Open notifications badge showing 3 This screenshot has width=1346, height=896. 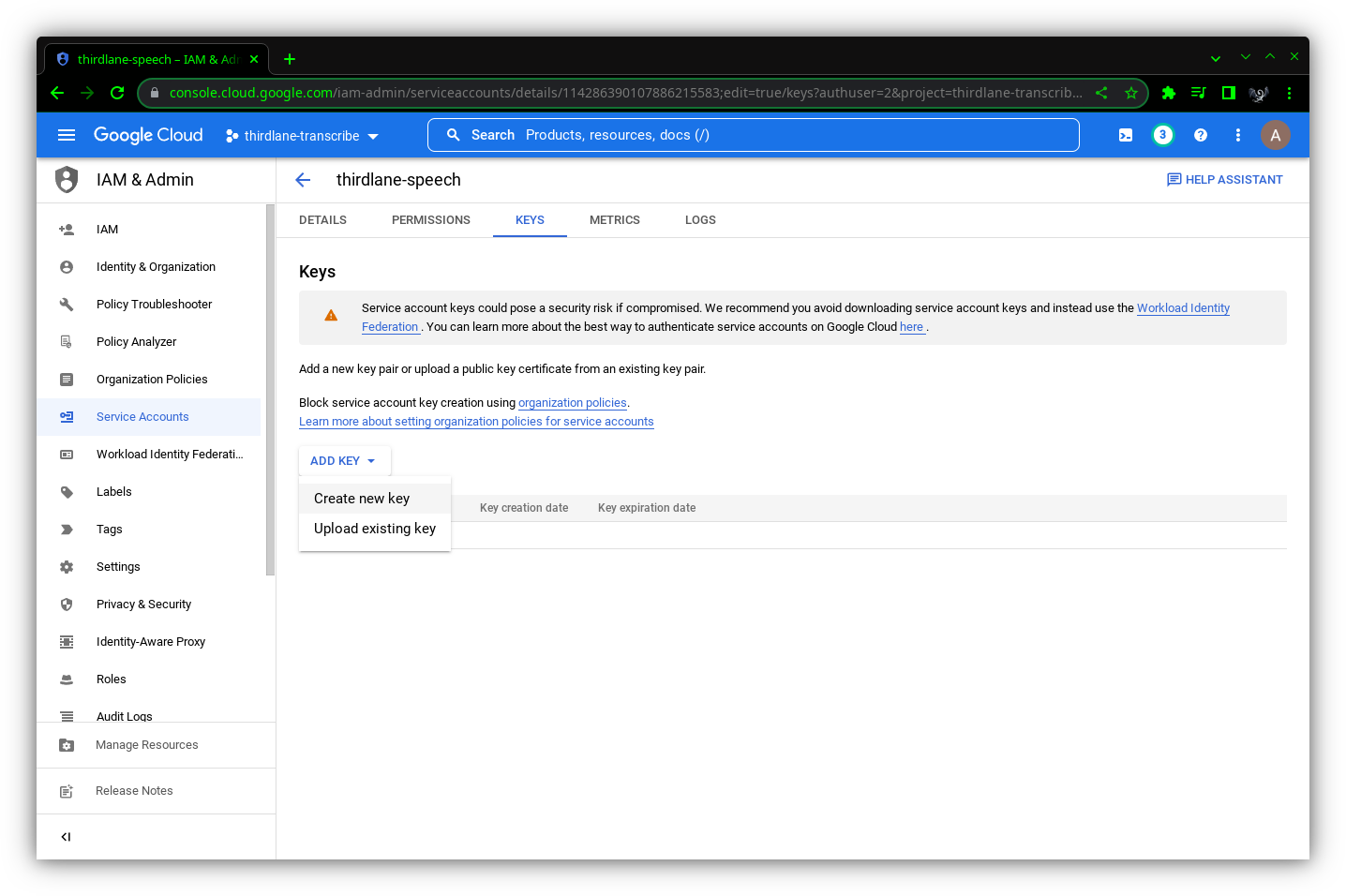(x=1162, y=135)
